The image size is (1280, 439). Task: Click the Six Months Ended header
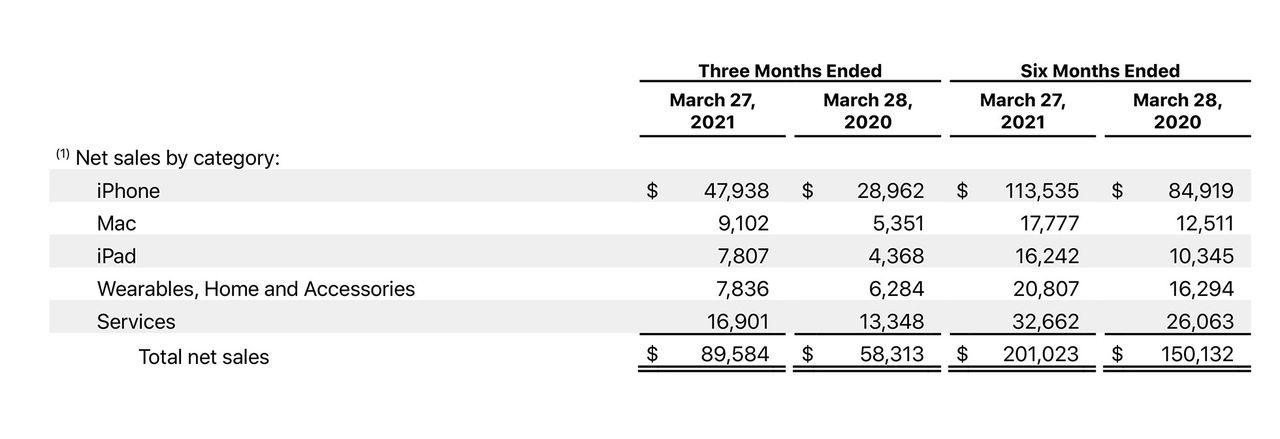[1100, 71]
